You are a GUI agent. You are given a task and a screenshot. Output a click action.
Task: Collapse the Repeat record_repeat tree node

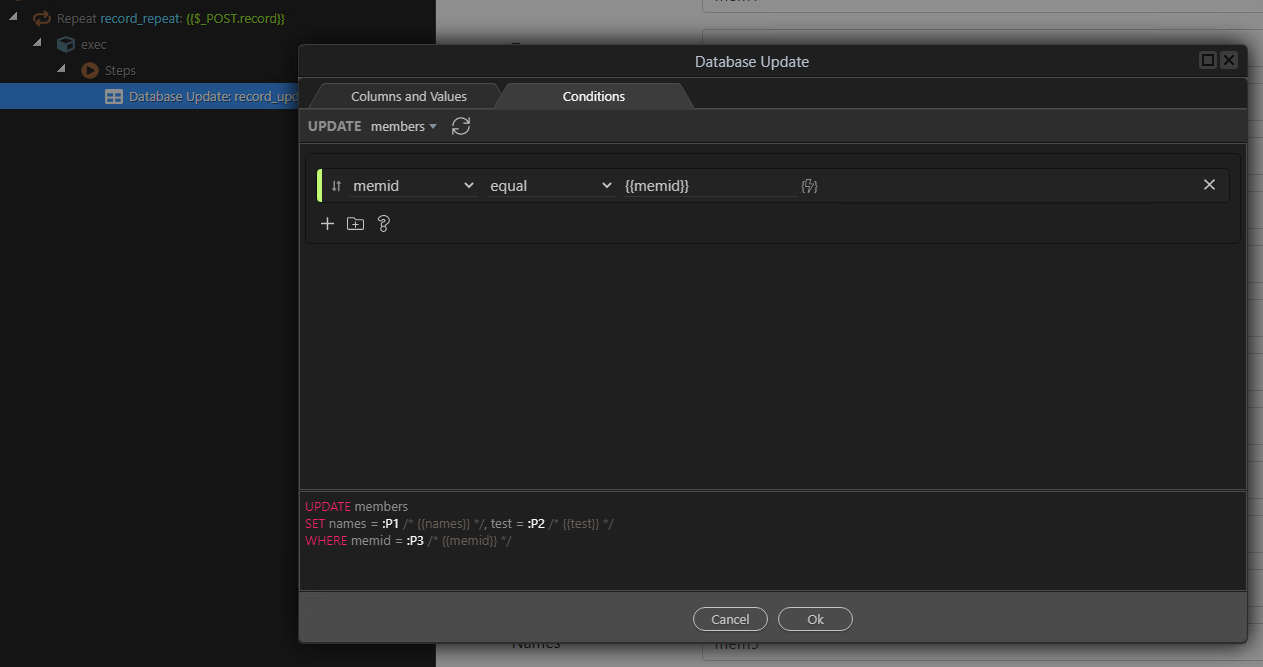(x=14, y=18)
